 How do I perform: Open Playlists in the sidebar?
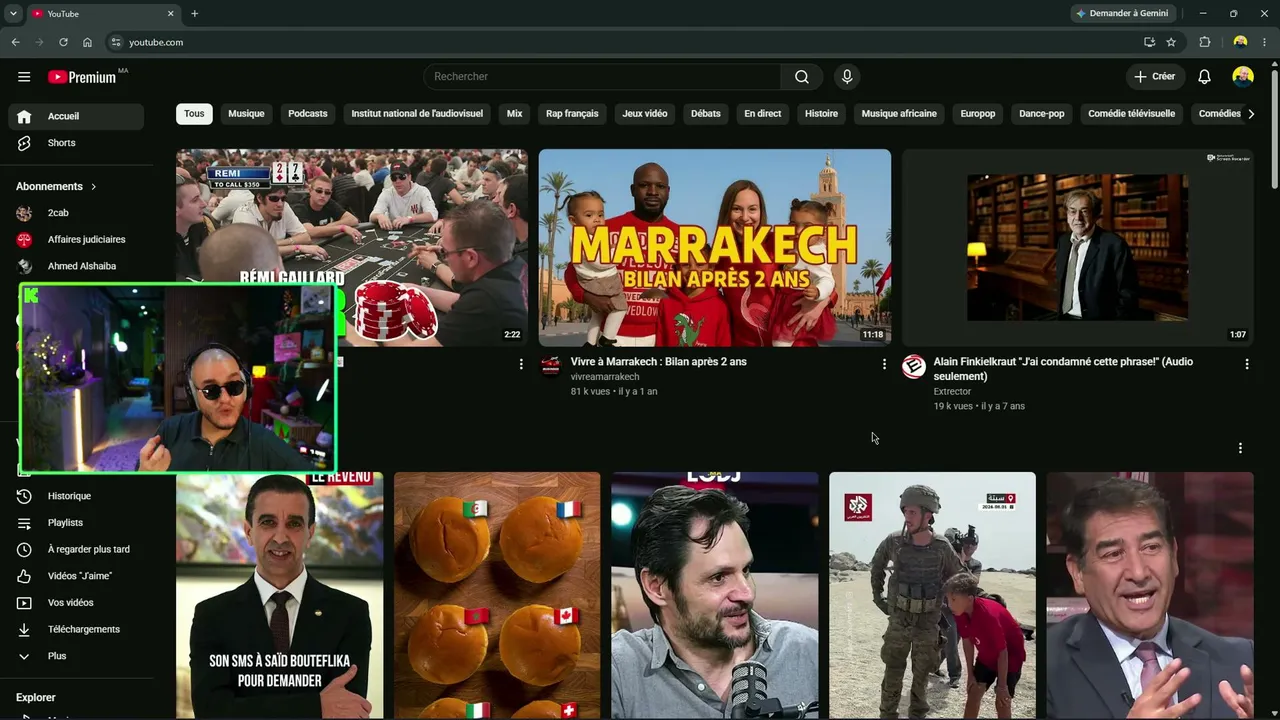tap(76, 523)
